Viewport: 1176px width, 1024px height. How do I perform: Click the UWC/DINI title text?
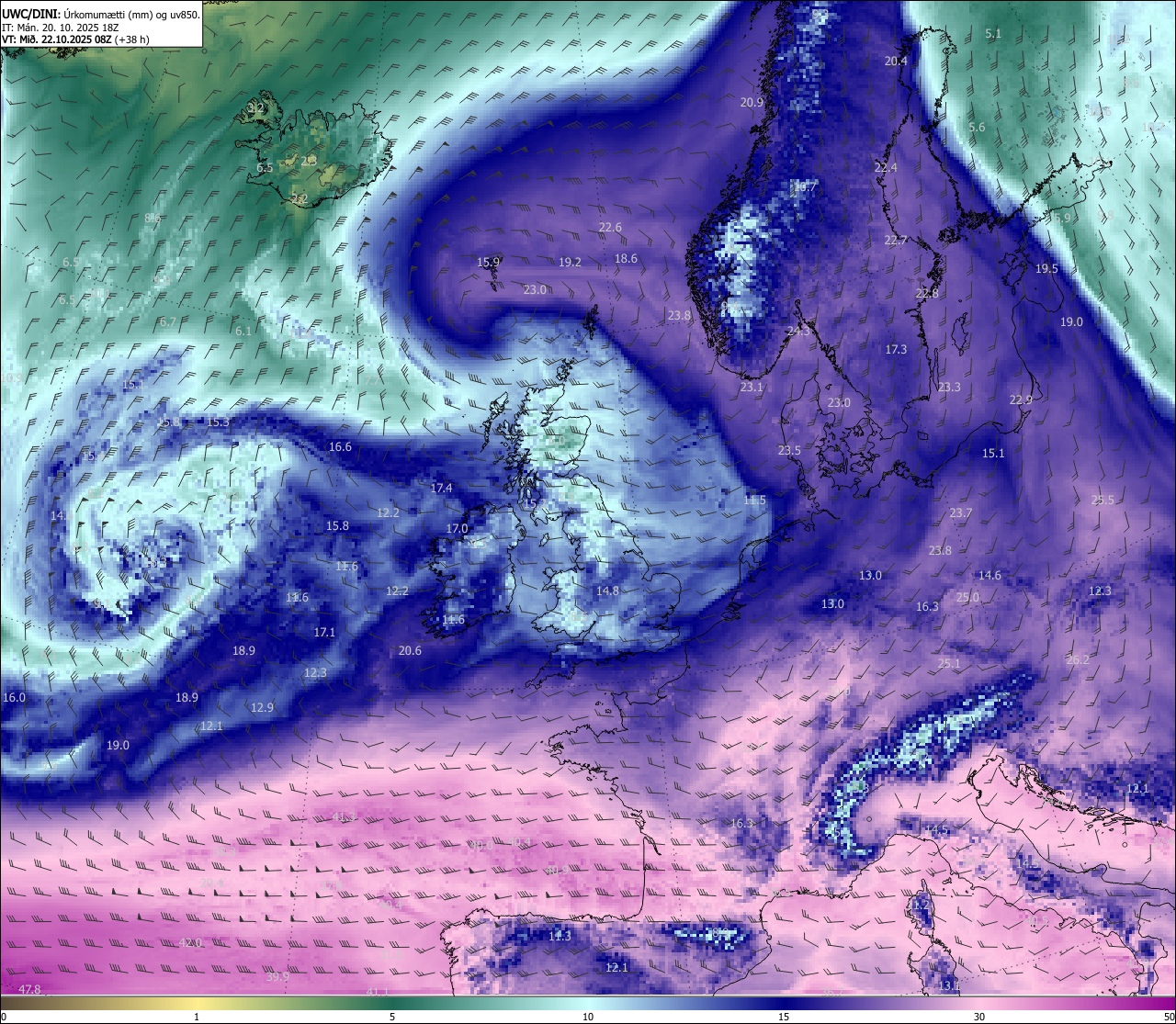click(x=30, y=14)
